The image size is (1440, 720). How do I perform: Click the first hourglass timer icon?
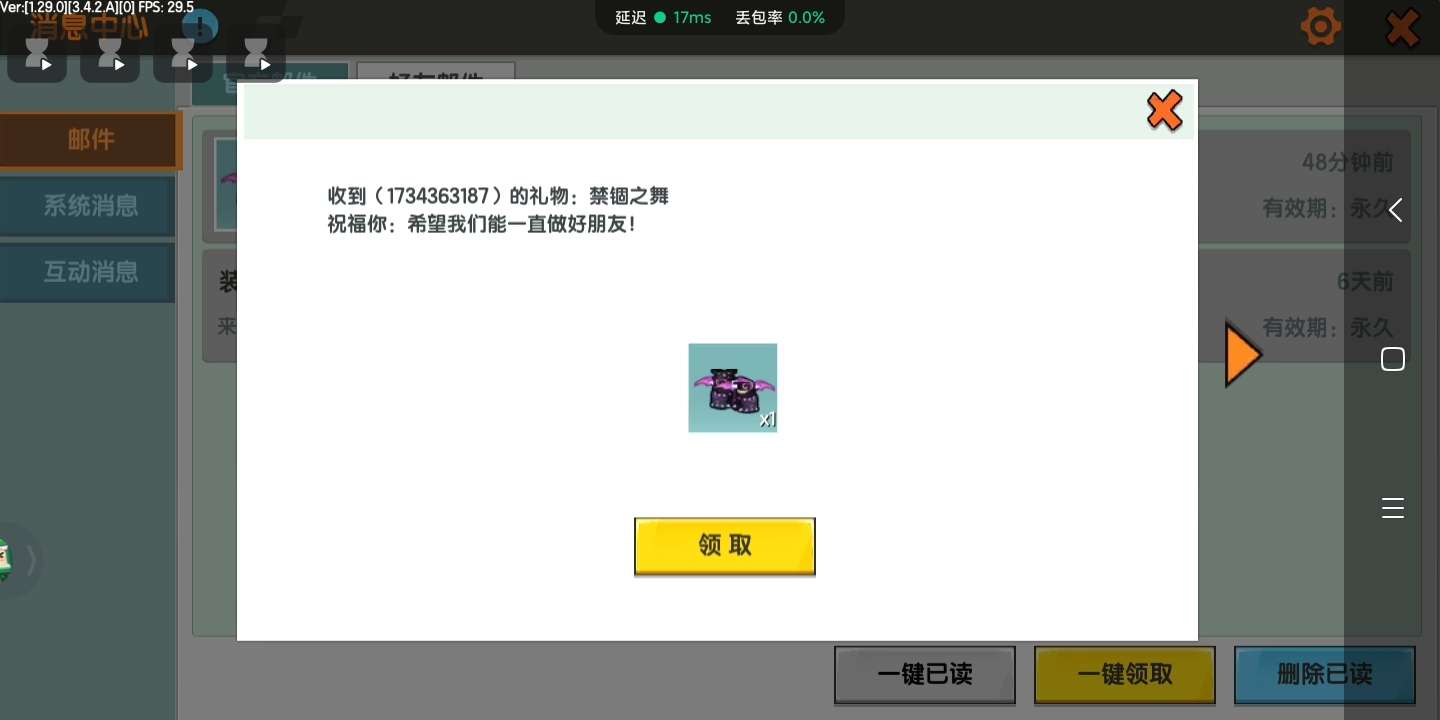(37, 55)
